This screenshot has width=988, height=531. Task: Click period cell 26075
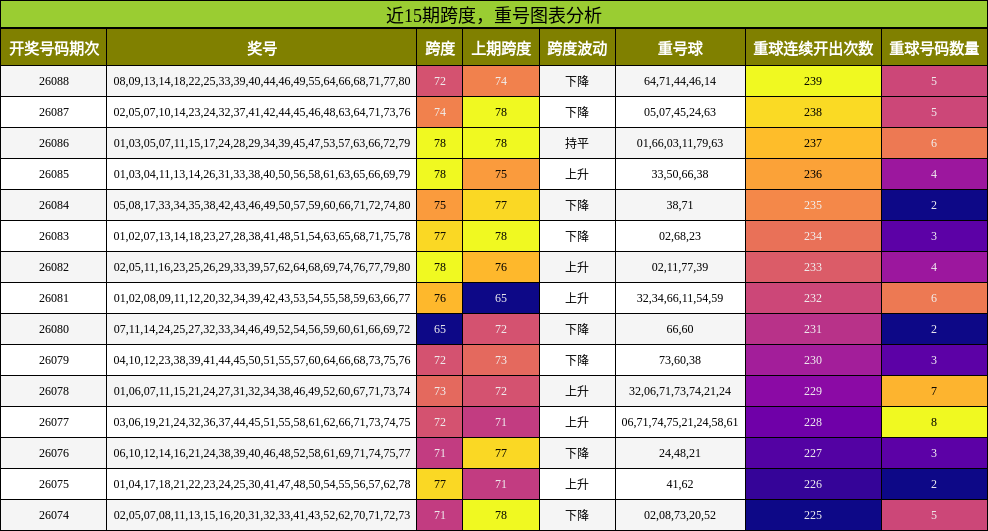tap(54, 484)
